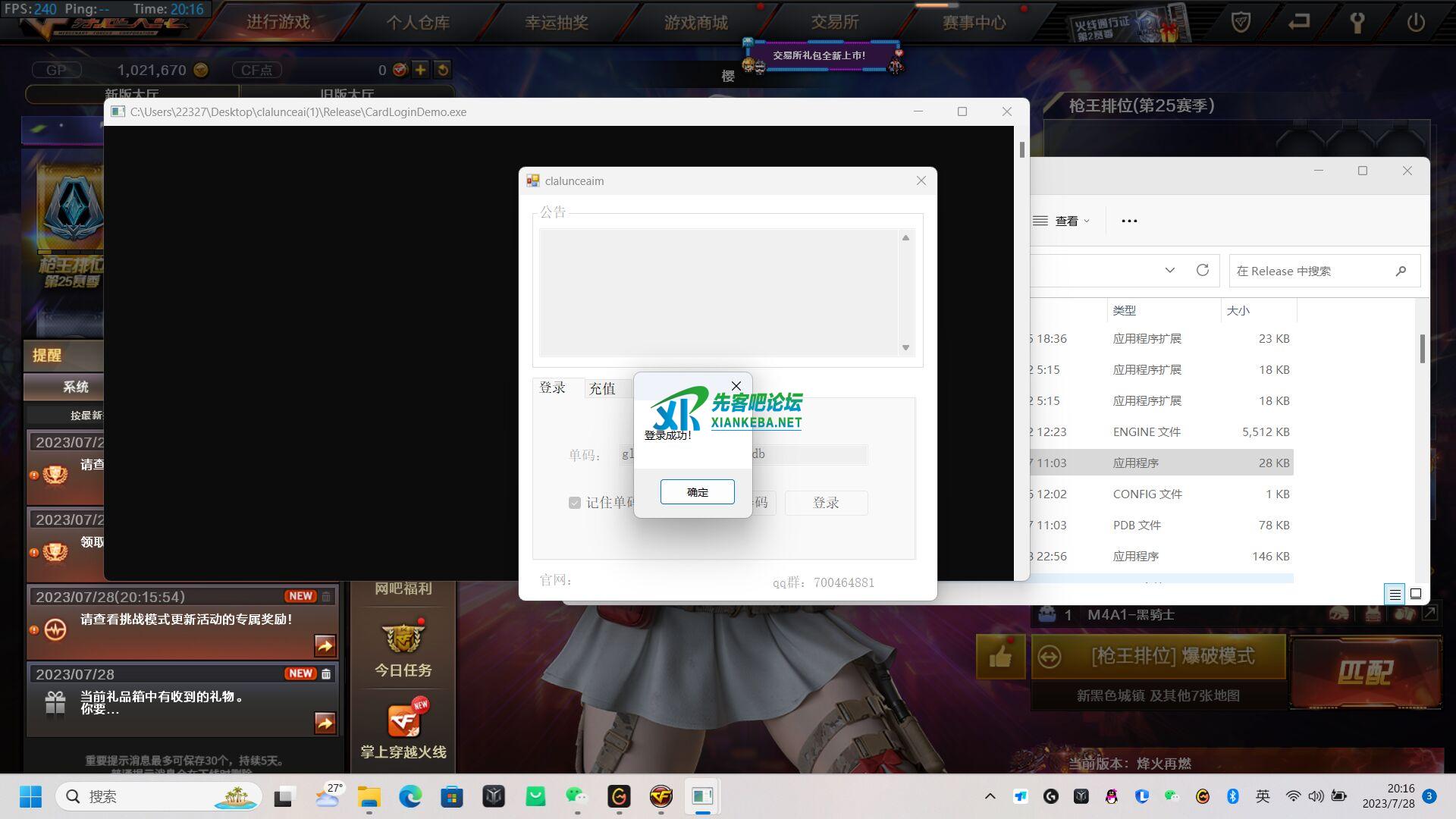The height and width of the screenshot is (819, 1456).
Task: Click the announcement box scrollbar down arrow
Action: (x=905, y=348)
